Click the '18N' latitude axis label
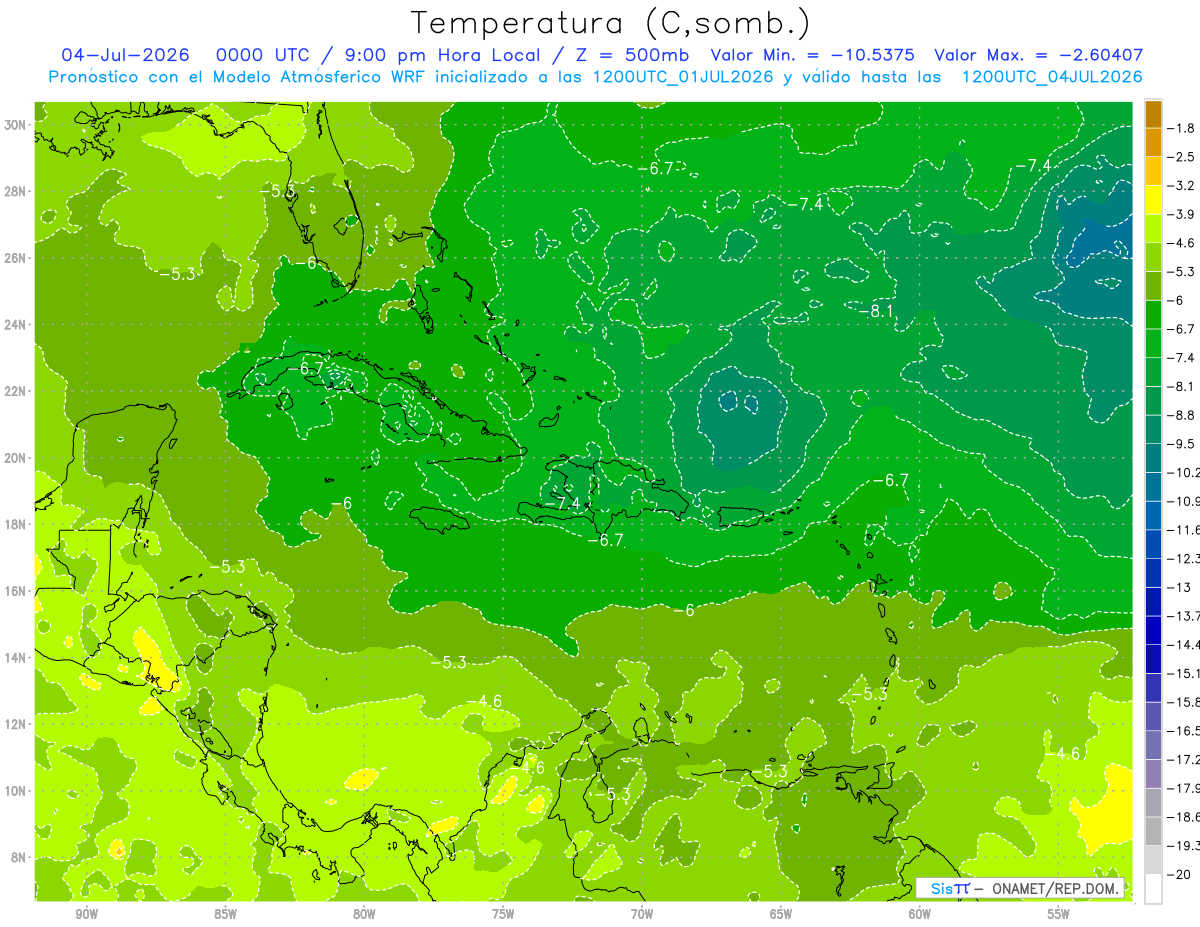This screenshot has height=927, width=1200. [x=14, y=524]
